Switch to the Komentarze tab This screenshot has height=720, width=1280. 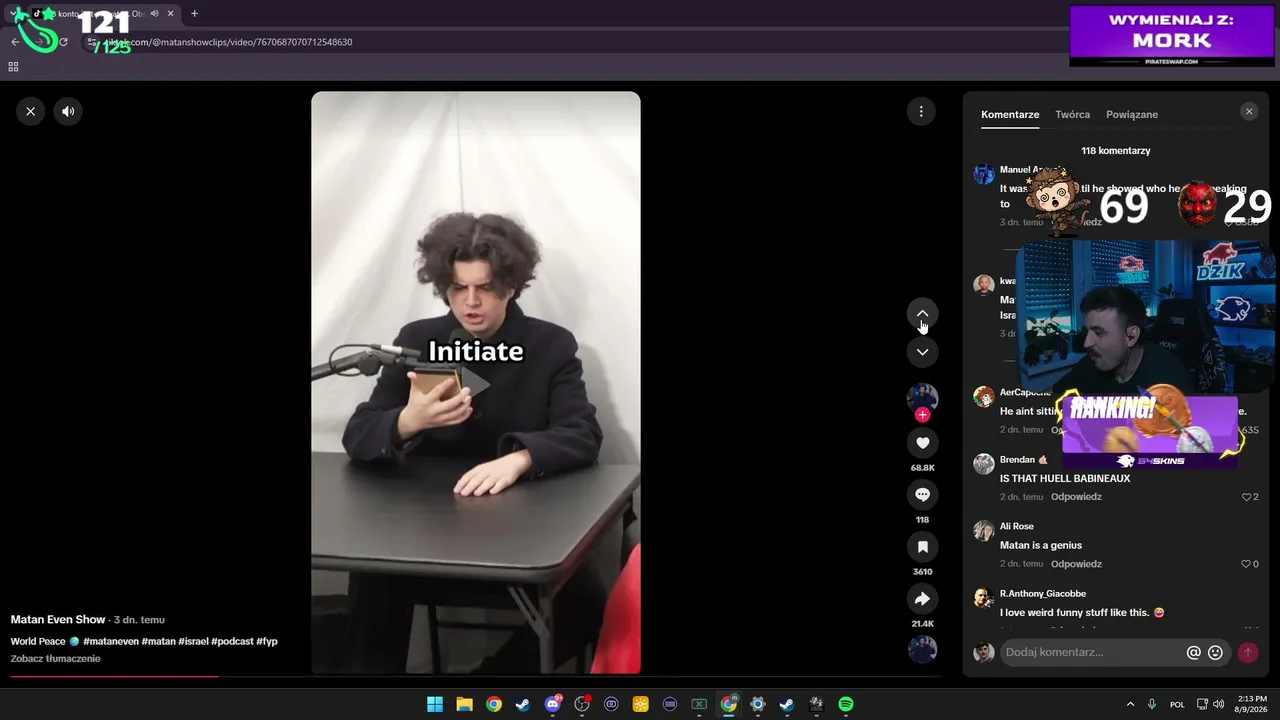(x=1010, y=115)
